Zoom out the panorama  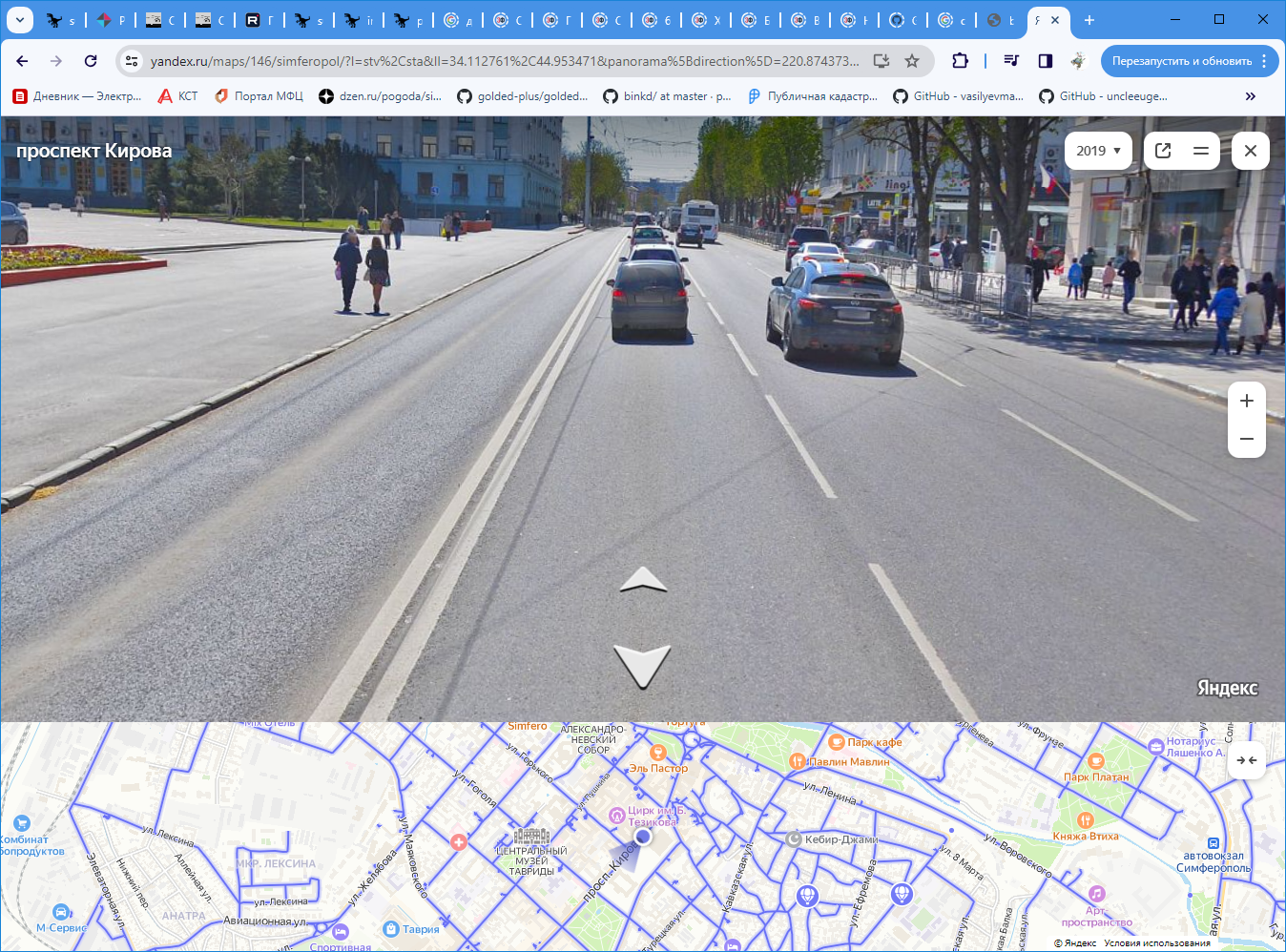(1247, 439)
